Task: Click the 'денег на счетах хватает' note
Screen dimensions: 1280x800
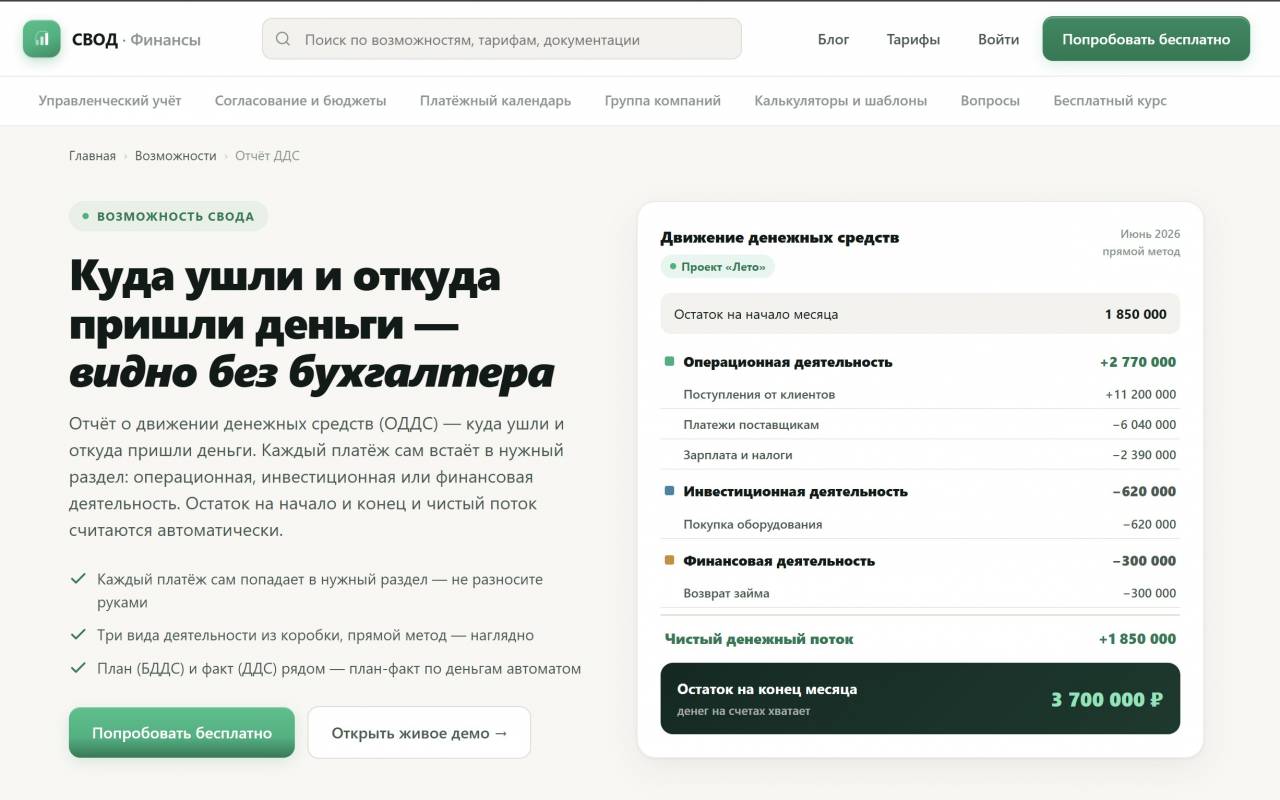Action: coord(743,711)
